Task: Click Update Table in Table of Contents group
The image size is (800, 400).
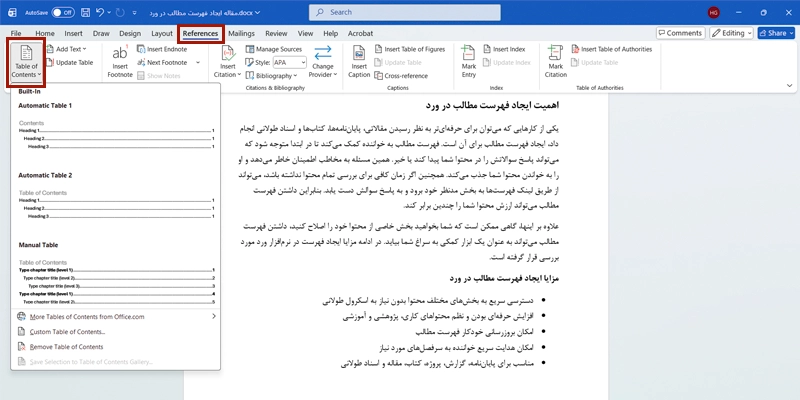Action: [x=69, y=62]
